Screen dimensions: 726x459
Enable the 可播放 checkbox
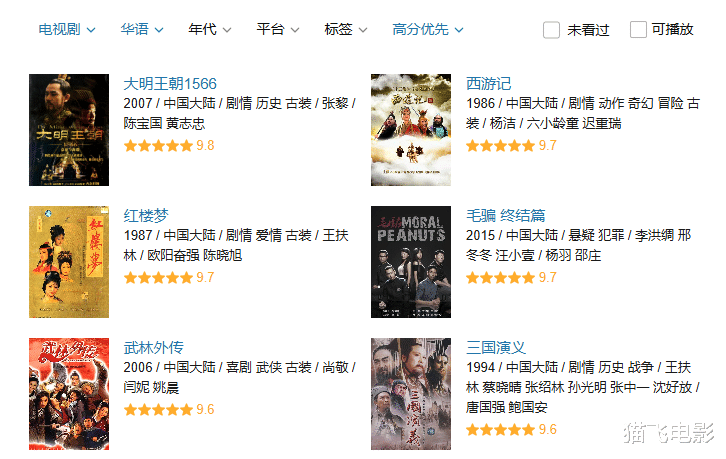pyautogui.click(x=638, y=30)
